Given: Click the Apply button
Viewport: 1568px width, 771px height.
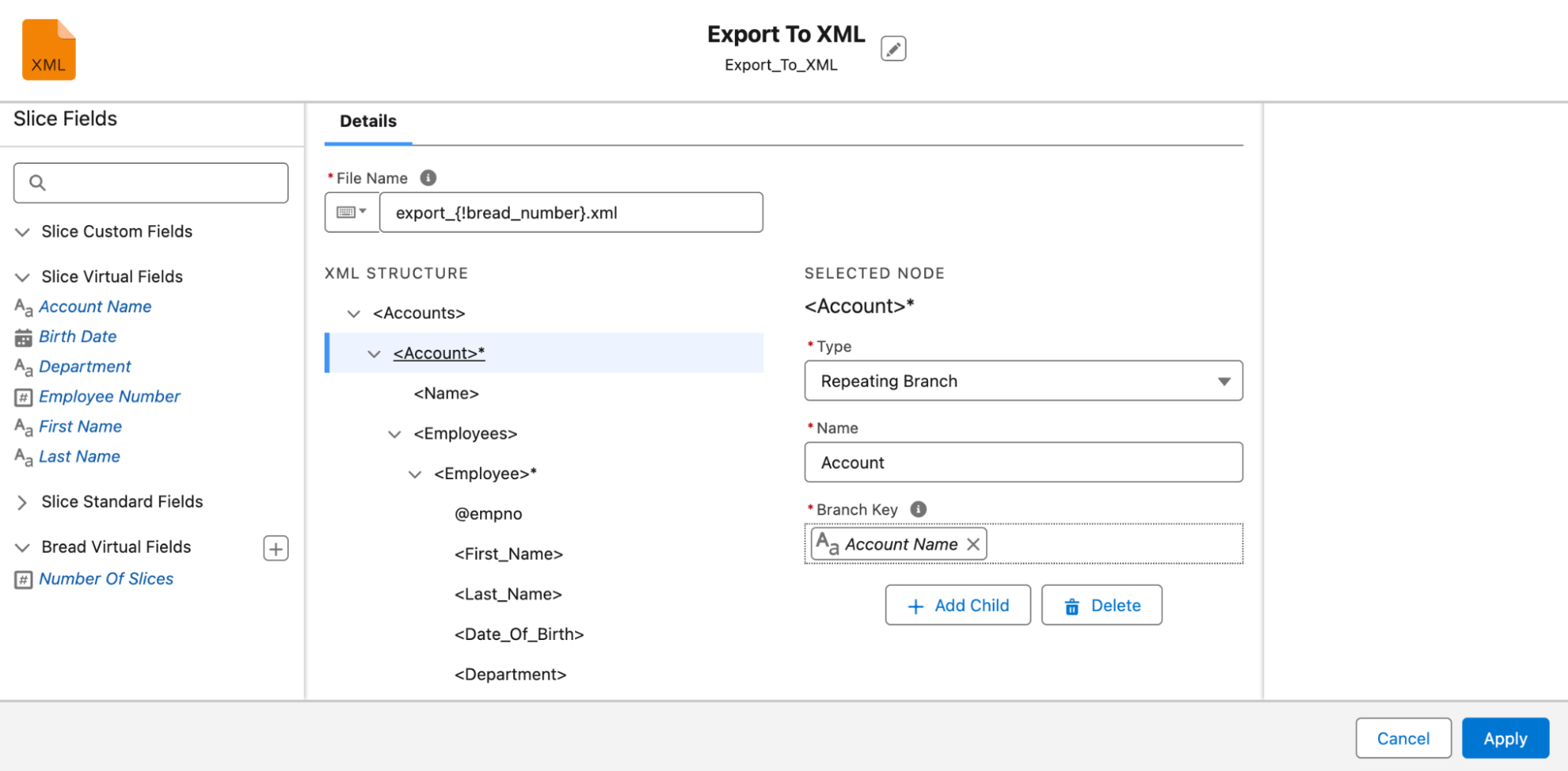Looking at the screenshot, I should point(1504,738).
